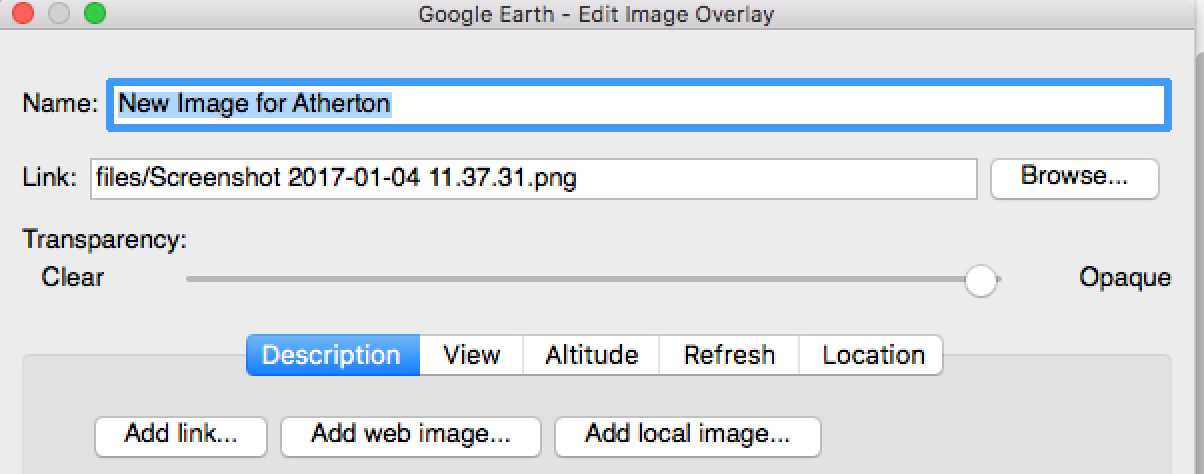Go to the Refresh tab
This screenshot has width=1204, height=474.
tap(729, 355)
